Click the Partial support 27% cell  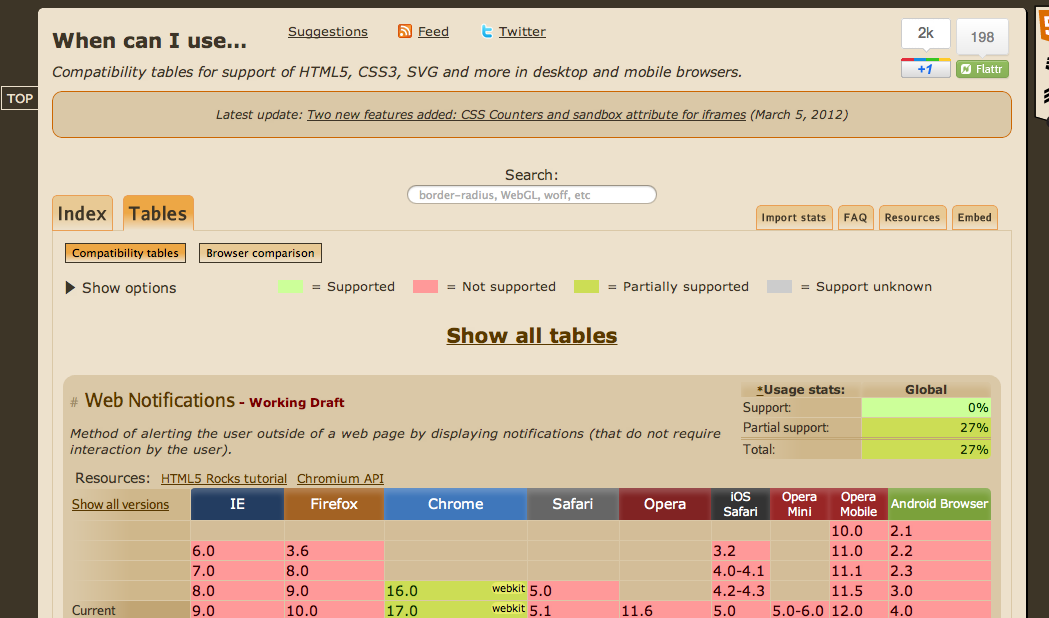click(926, 427)
